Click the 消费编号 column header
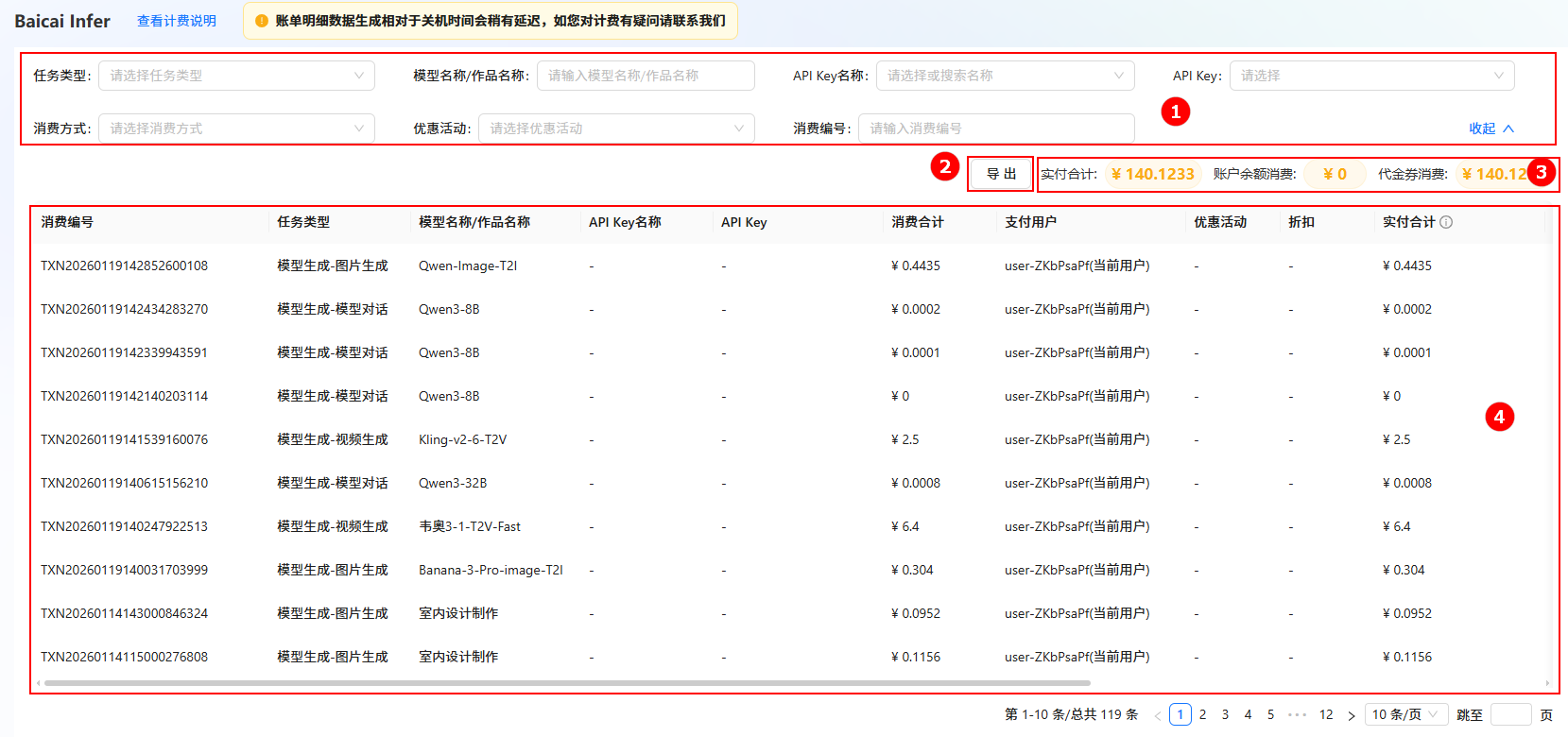This screenshot has height=737, width=1568. point(67,222)
